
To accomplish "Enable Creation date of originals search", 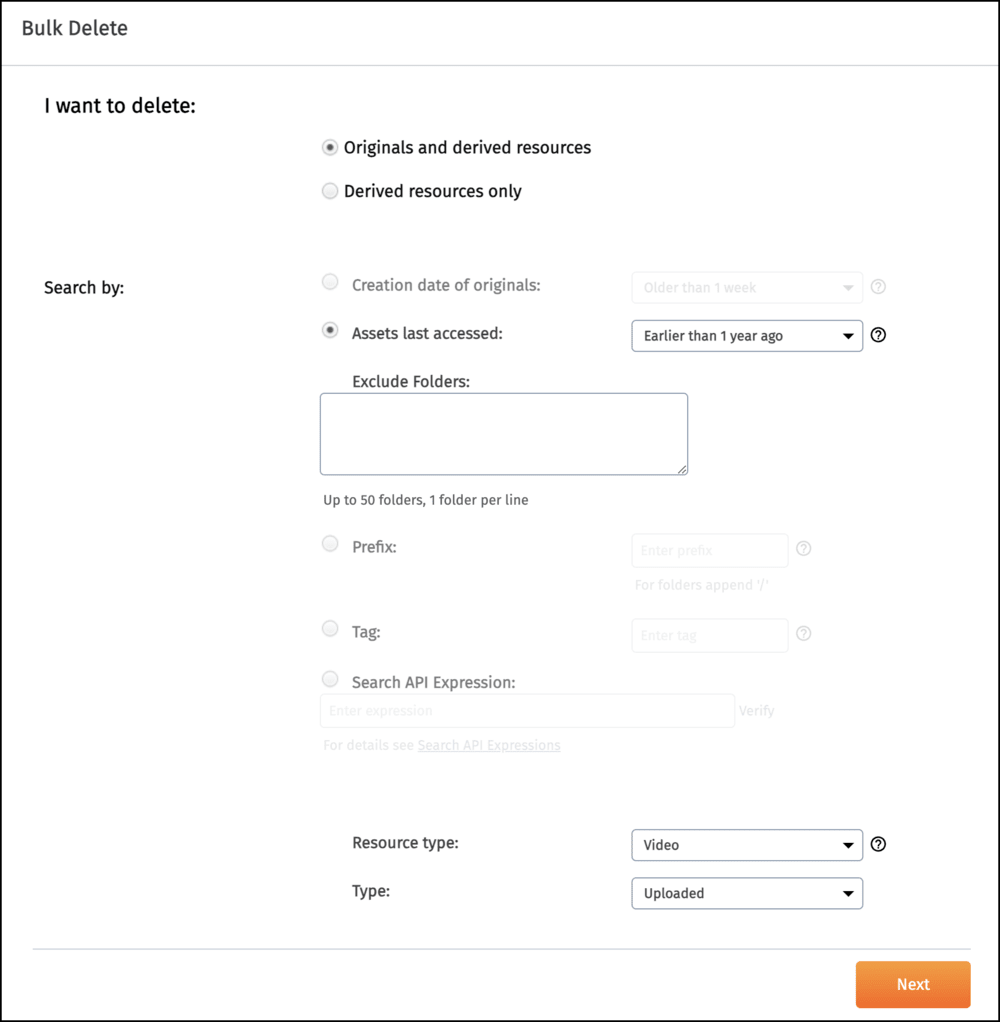I will pyautogui.click(x=330, y=282).
